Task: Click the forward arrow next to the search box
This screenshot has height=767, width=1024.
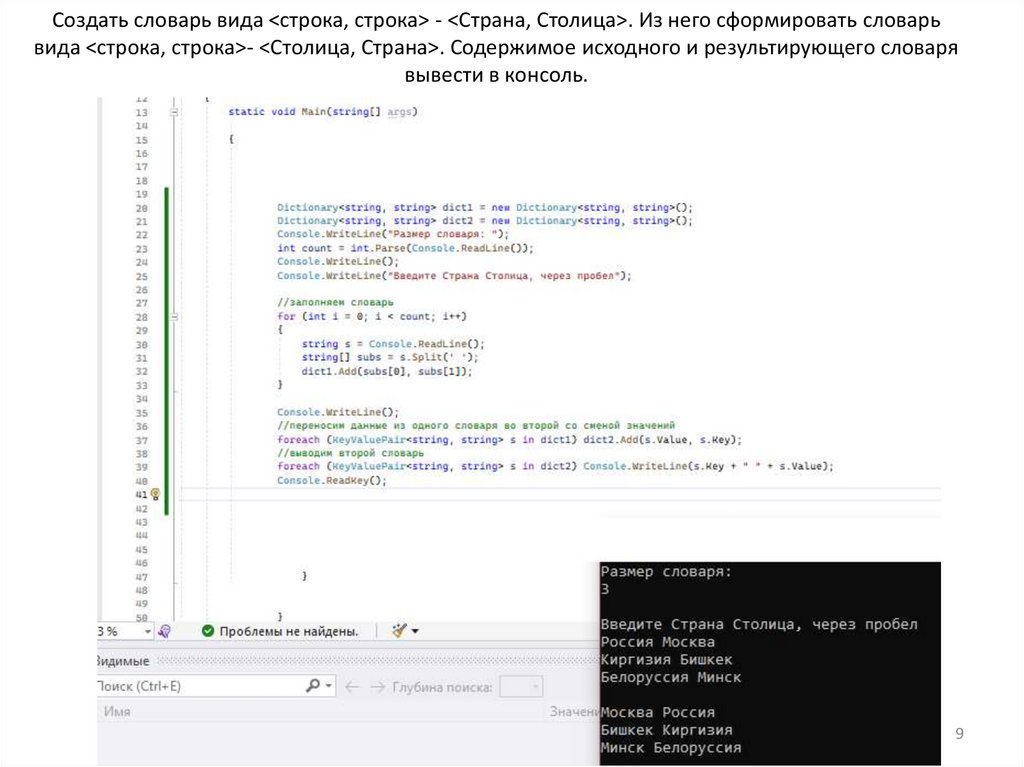Action: click(376, 687)
